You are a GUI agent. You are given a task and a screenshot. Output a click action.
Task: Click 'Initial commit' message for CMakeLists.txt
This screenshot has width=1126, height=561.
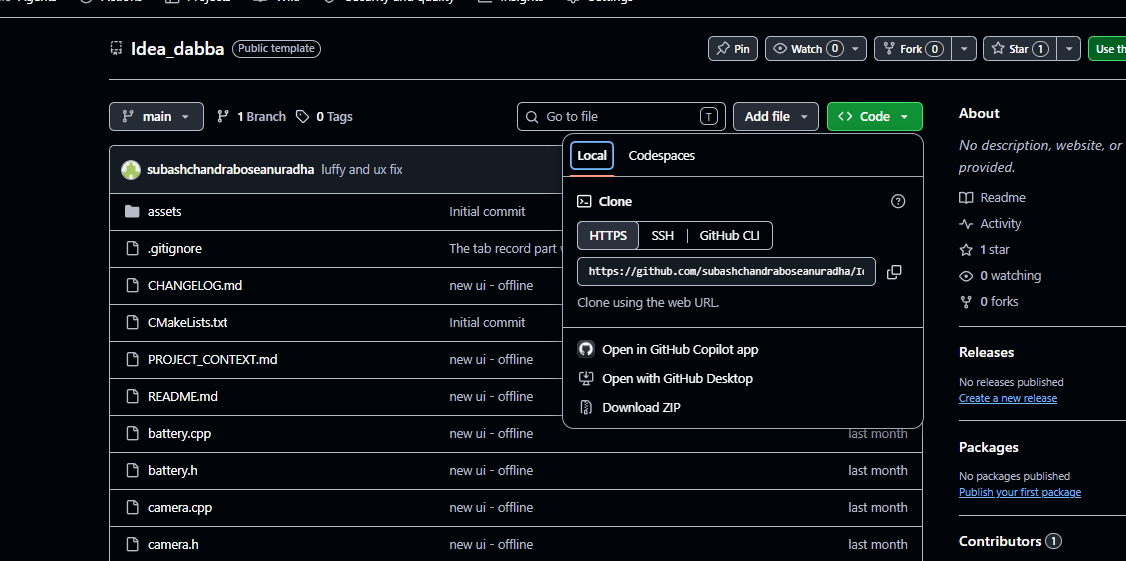487,323
